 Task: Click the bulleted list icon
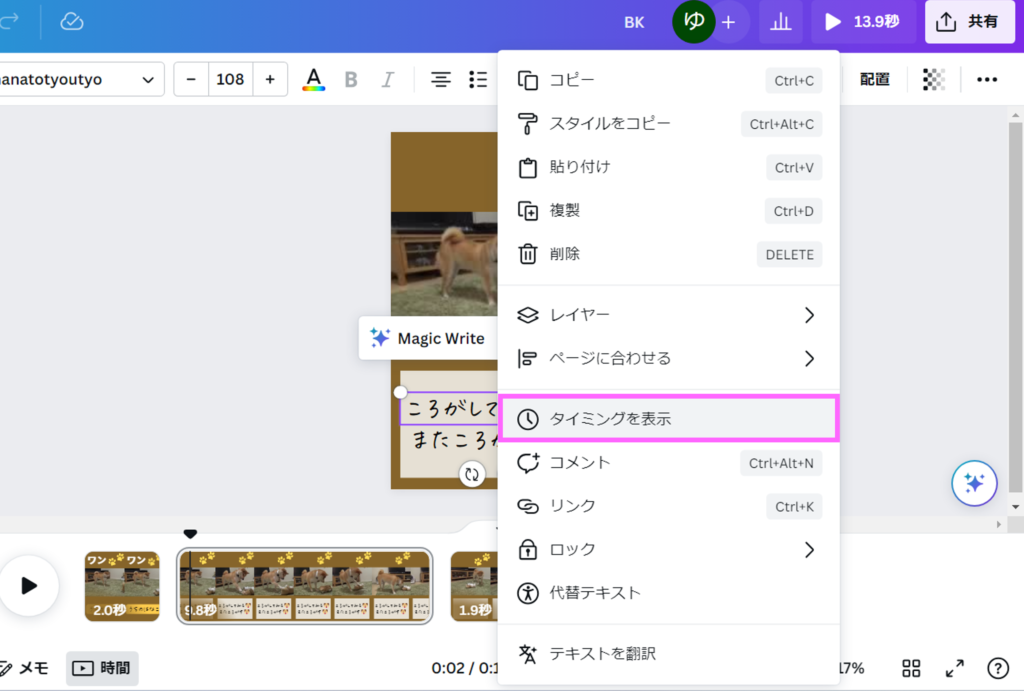(478, 79)
